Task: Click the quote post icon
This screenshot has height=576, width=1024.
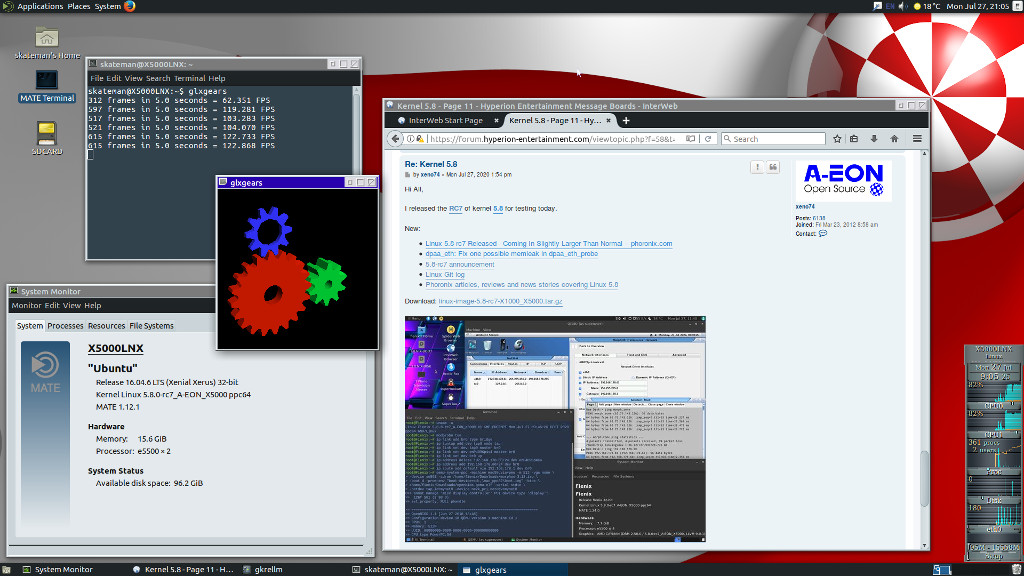Action: 773,168
